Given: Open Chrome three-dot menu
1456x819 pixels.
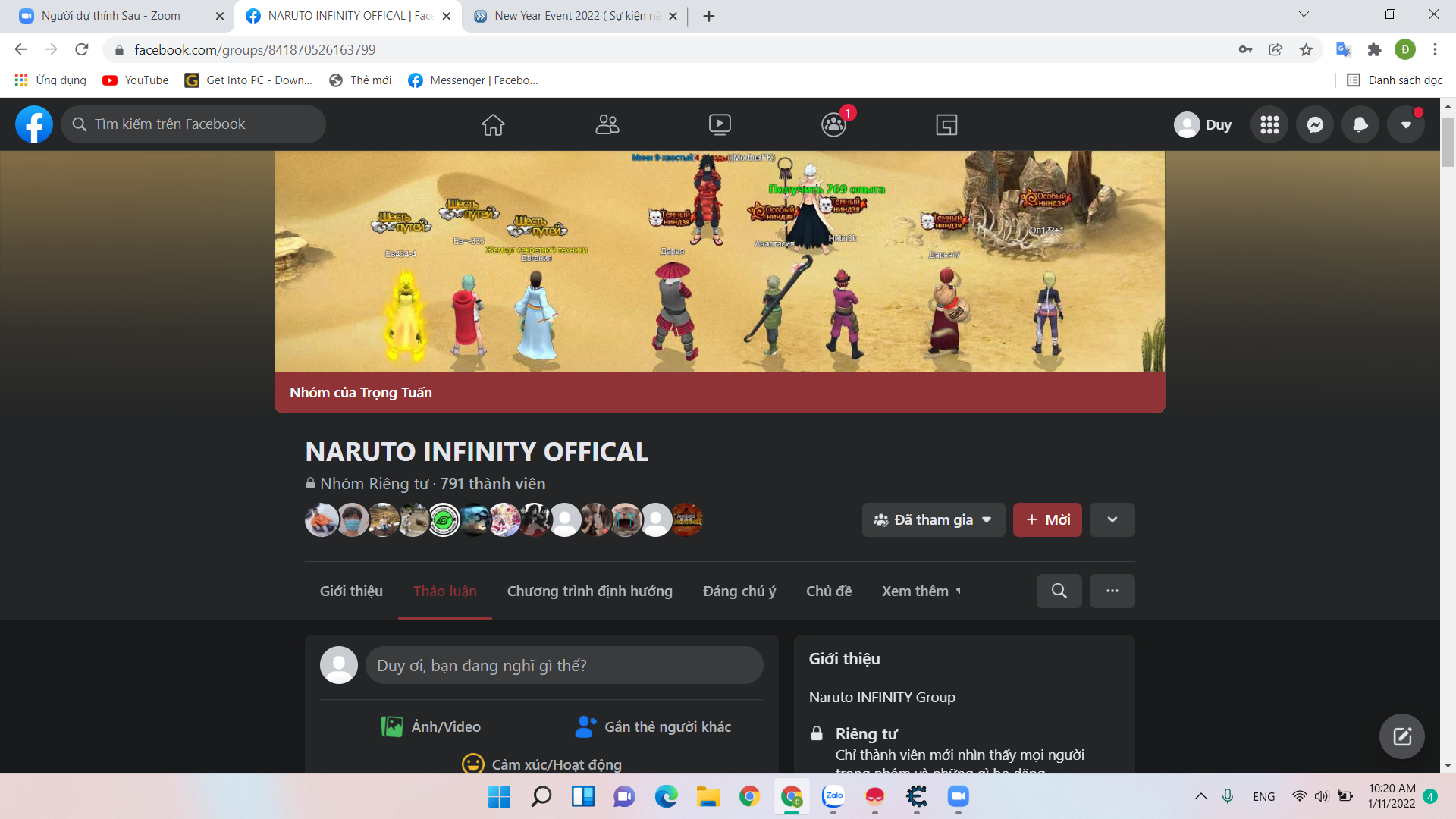Looking at the screenshot, I should tap(1435, 49).
